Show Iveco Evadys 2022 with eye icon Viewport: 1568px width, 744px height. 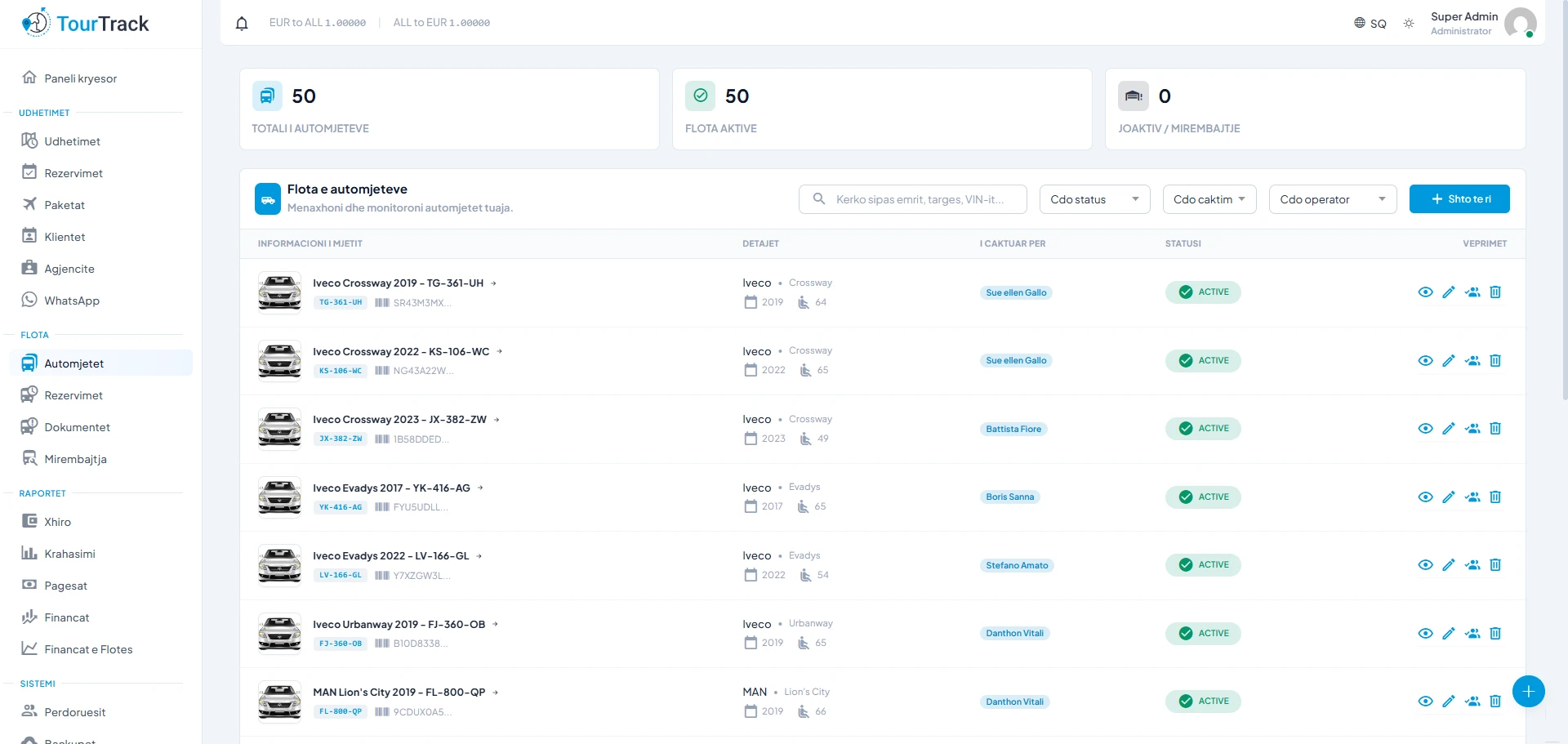tap(1425, 565)
